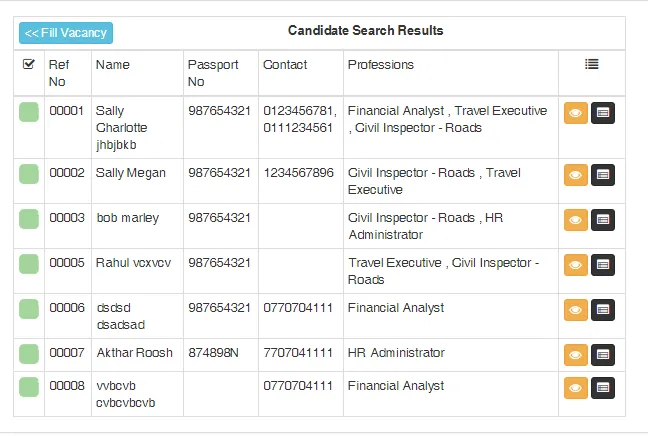Open the black details icon for Sally Megan
648x437 pixels.
[603, 175]
